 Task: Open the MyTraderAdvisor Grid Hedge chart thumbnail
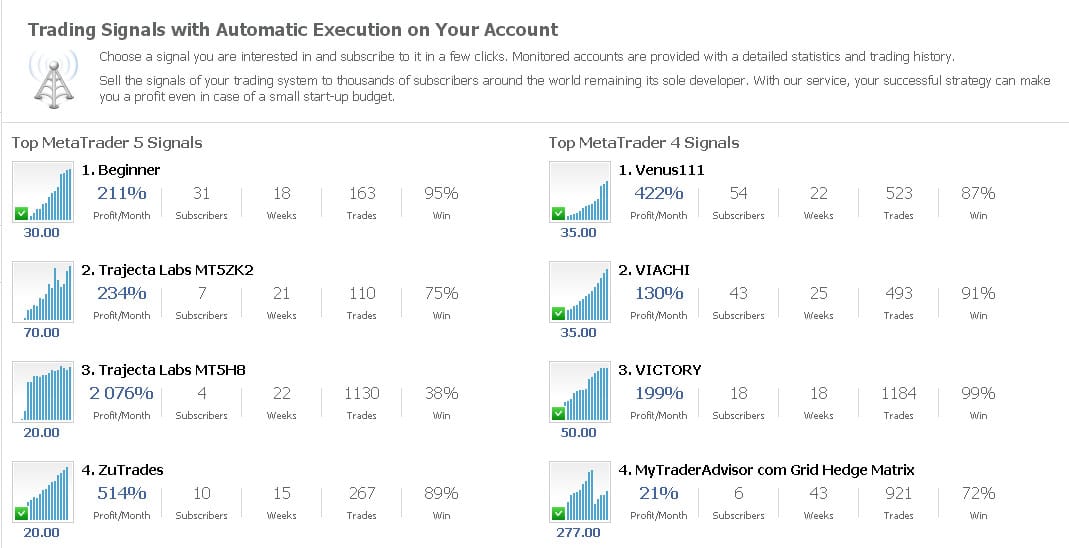coord(580,492)
